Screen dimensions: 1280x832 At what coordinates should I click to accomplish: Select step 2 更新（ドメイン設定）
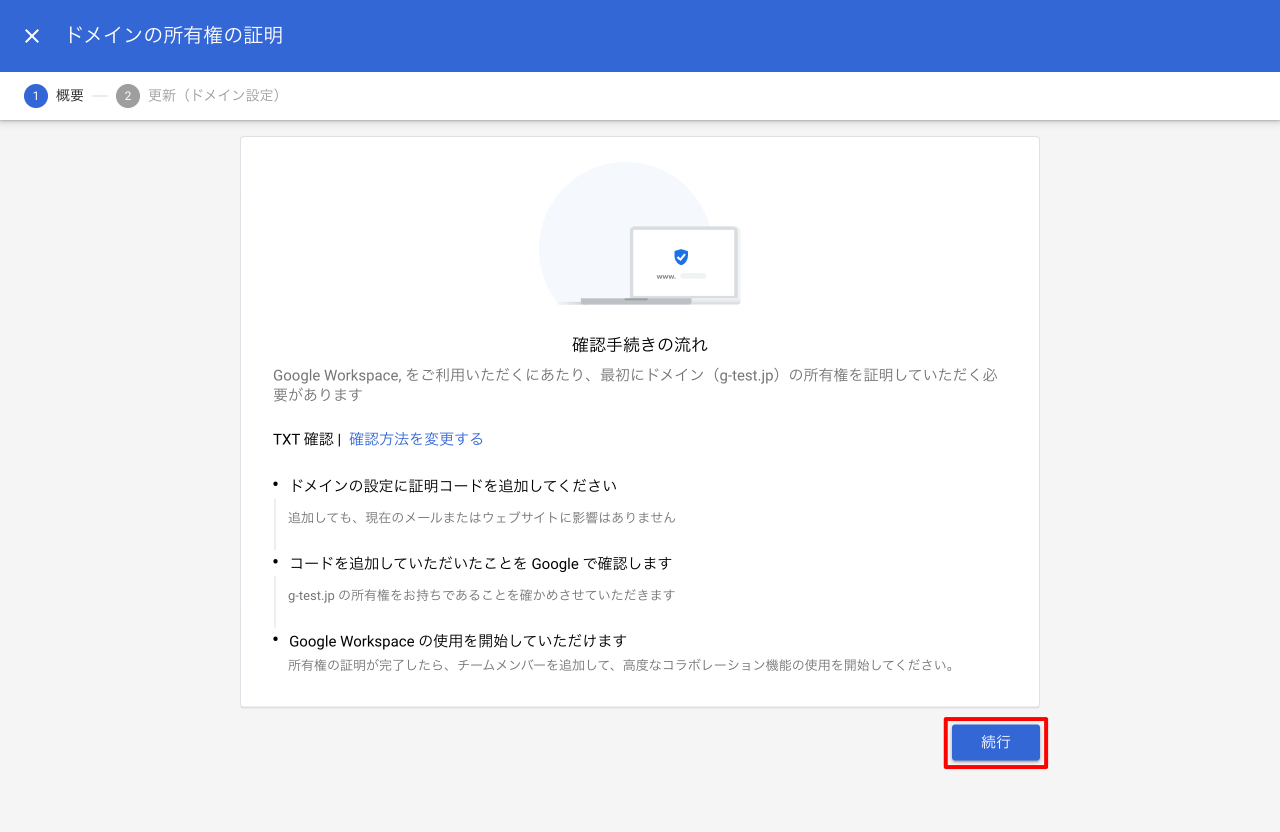[x=202, y=96]
